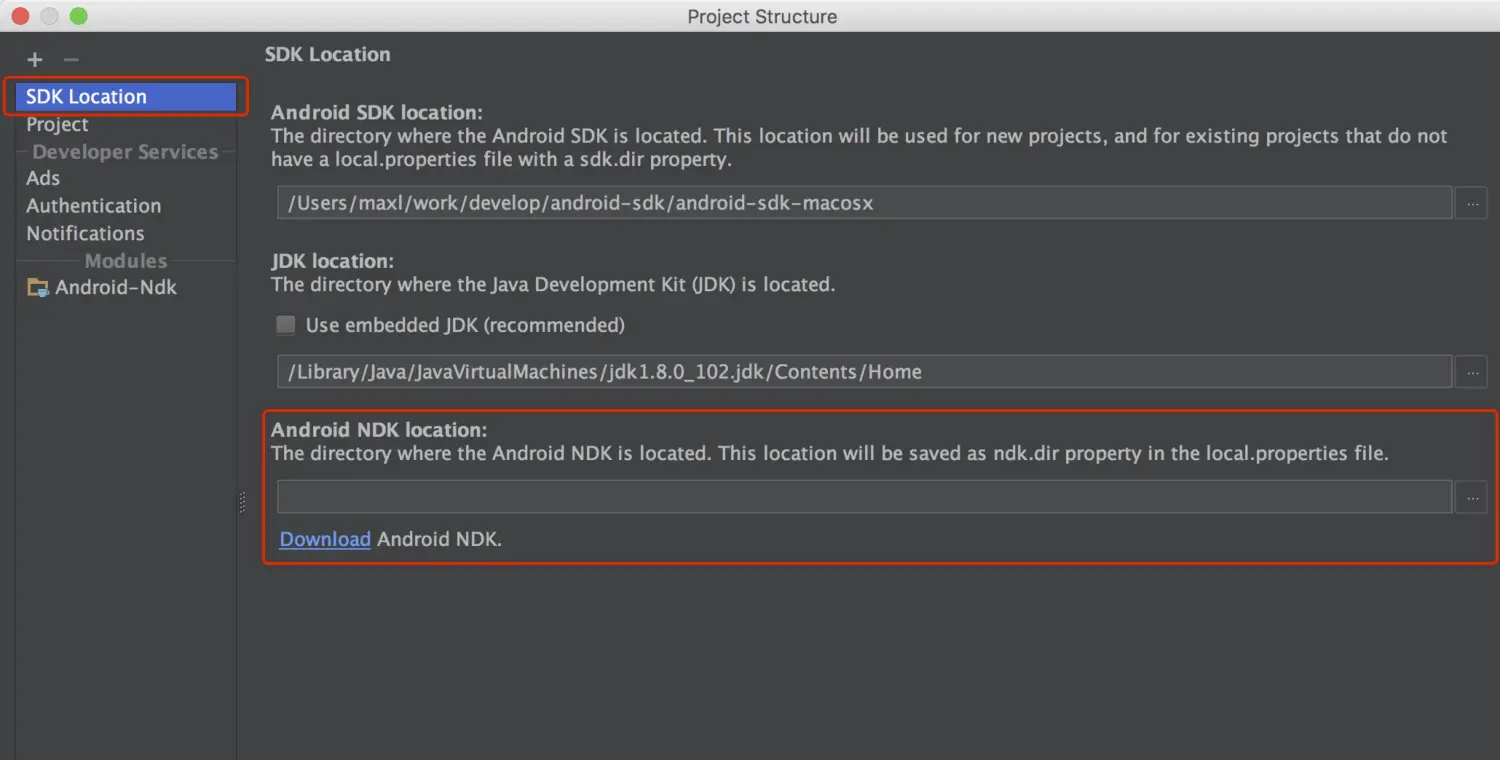The image size is (1500, 760).
Task: Click the plus icon to add module
Action: coord(35,60)
